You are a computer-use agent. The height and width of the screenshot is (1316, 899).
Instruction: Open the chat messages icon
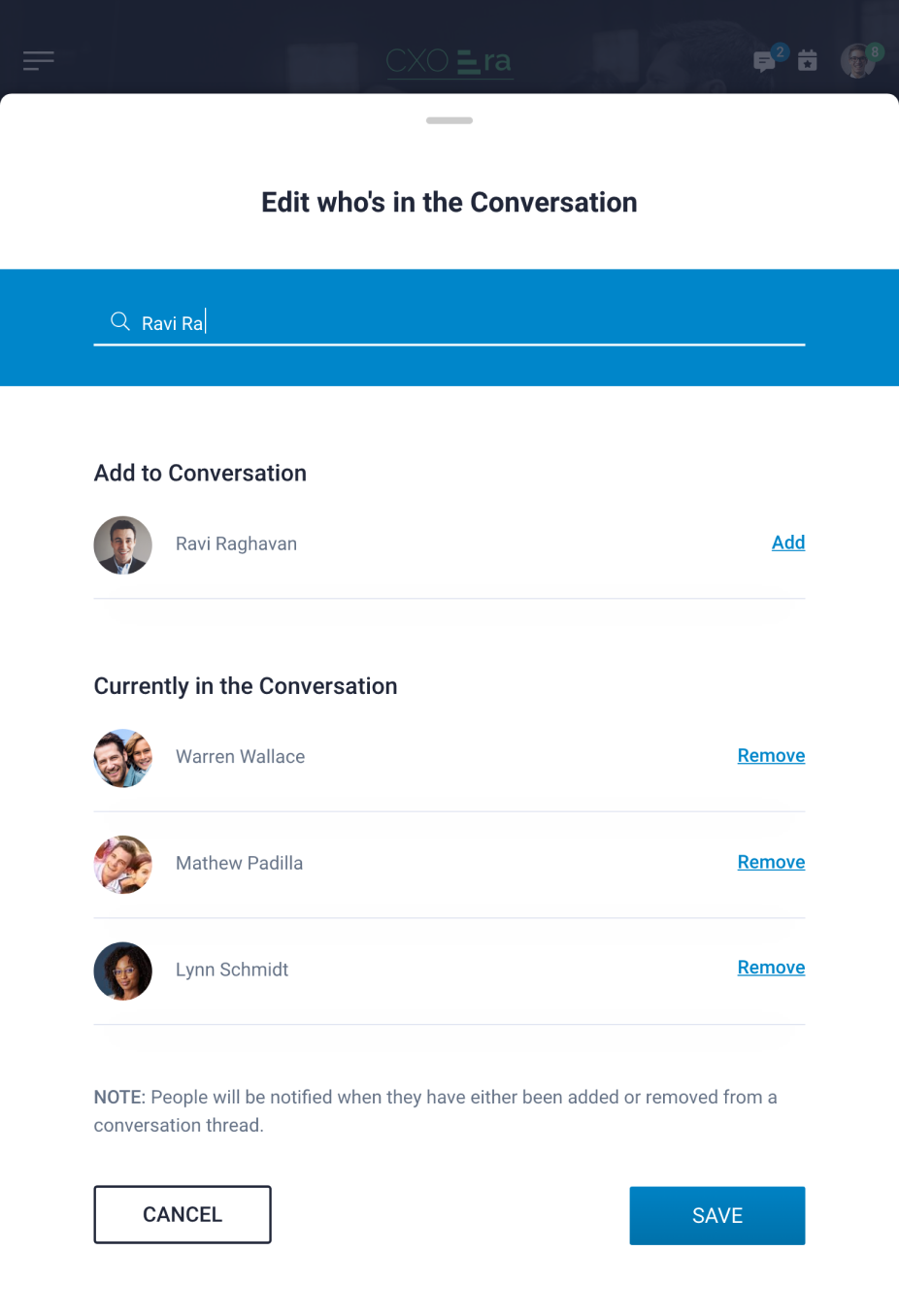[x=765, y=62]
